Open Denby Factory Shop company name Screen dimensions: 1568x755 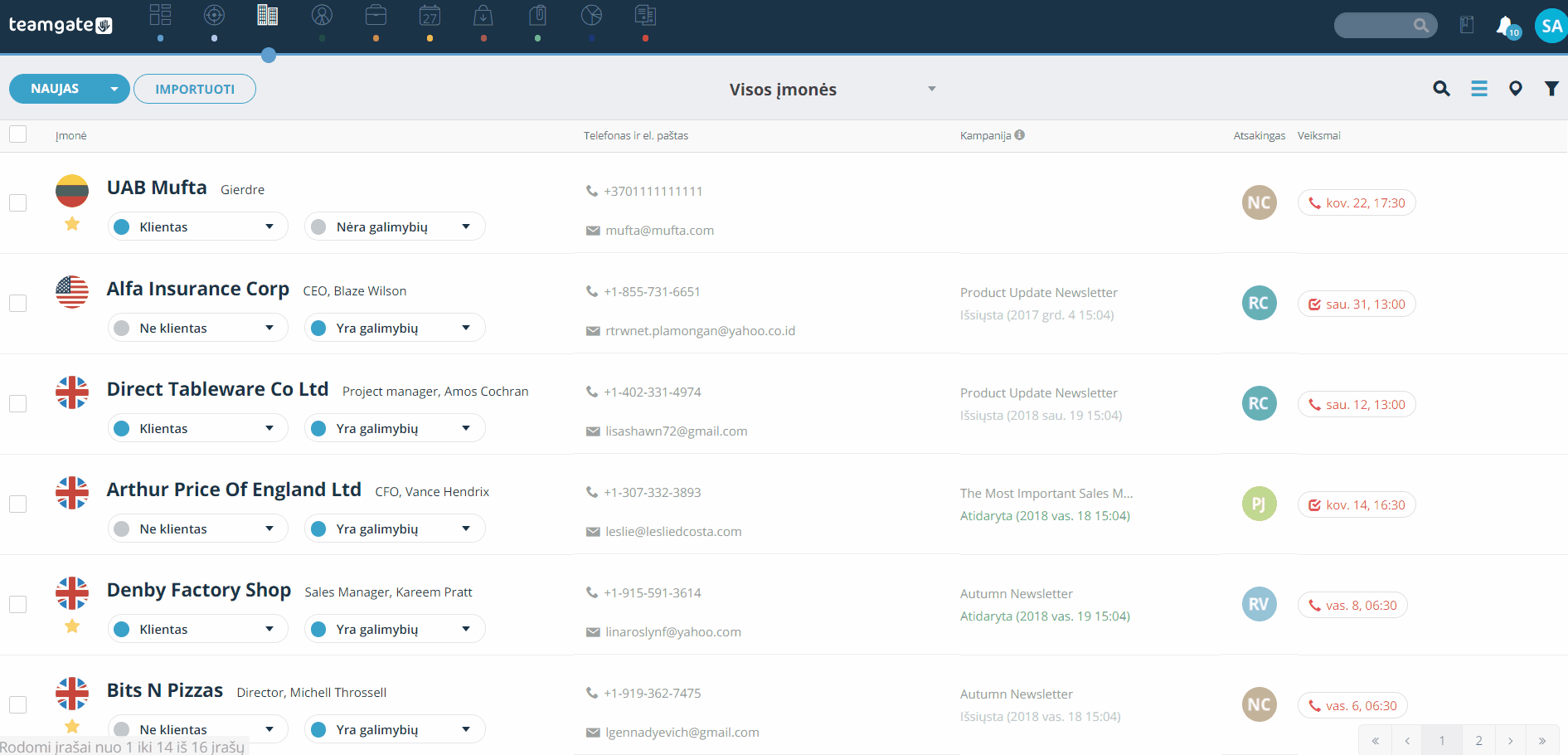click(199, 590)
